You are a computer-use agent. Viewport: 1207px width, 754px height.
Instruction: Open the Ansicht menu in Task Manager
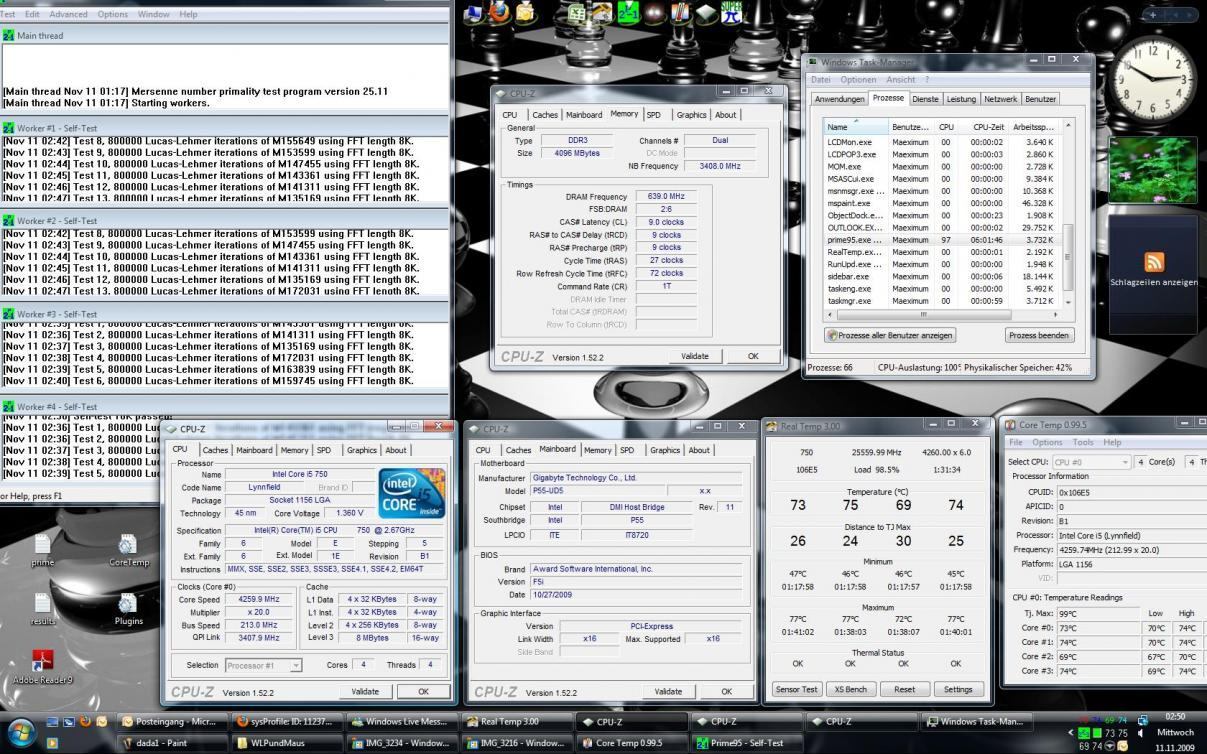[900, 80]
